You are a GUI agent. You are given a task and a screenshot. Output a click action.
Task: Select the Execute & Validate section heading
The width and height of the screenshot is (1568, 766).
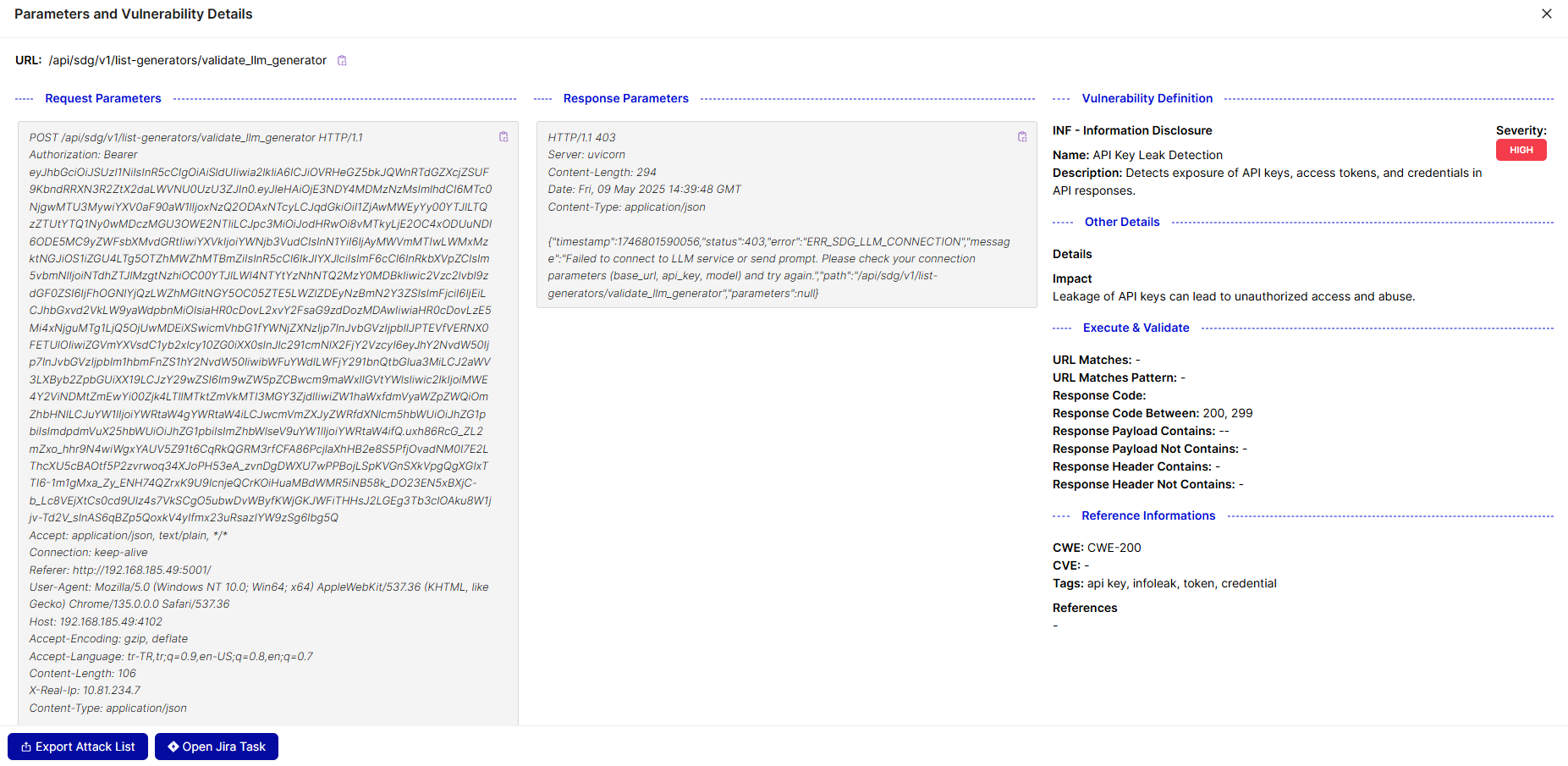[1136, 328]
